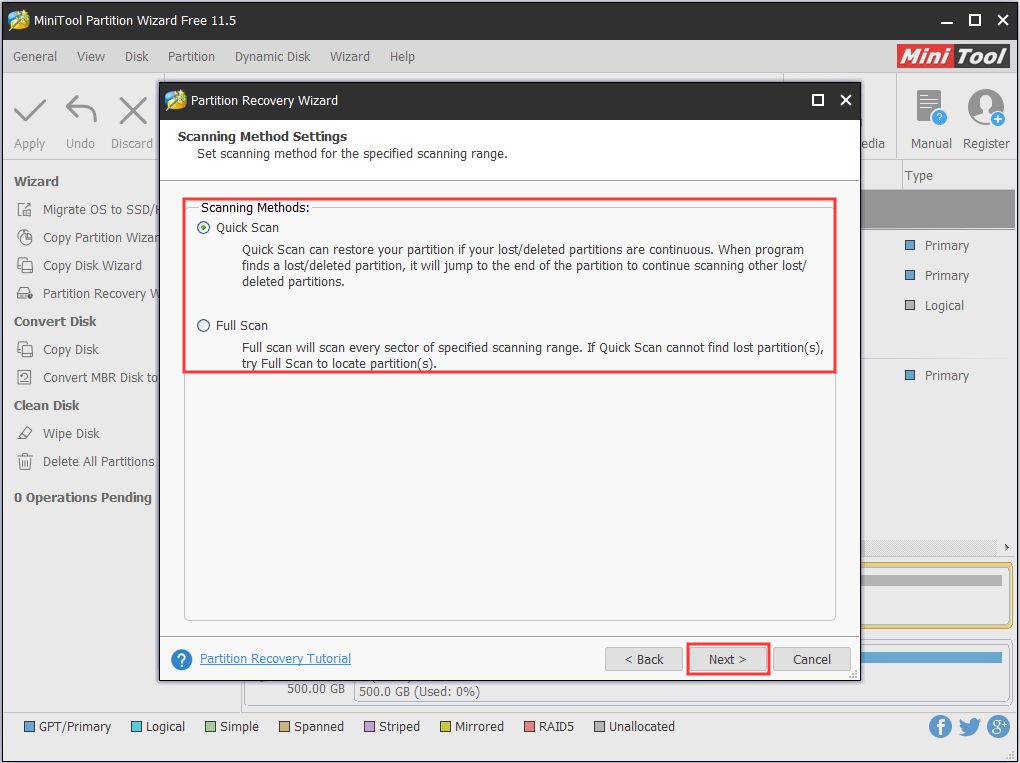Open the Google Plus share icon
This screenshot has width=1020, height=763.
point(998,727)
